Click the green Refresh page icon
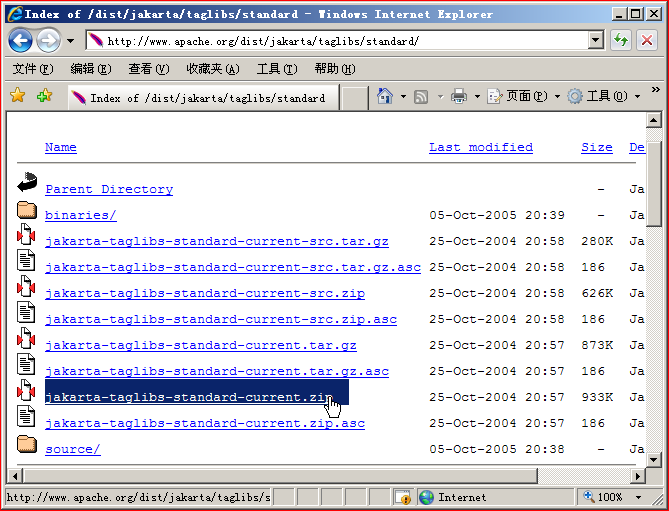 point(621,41)
